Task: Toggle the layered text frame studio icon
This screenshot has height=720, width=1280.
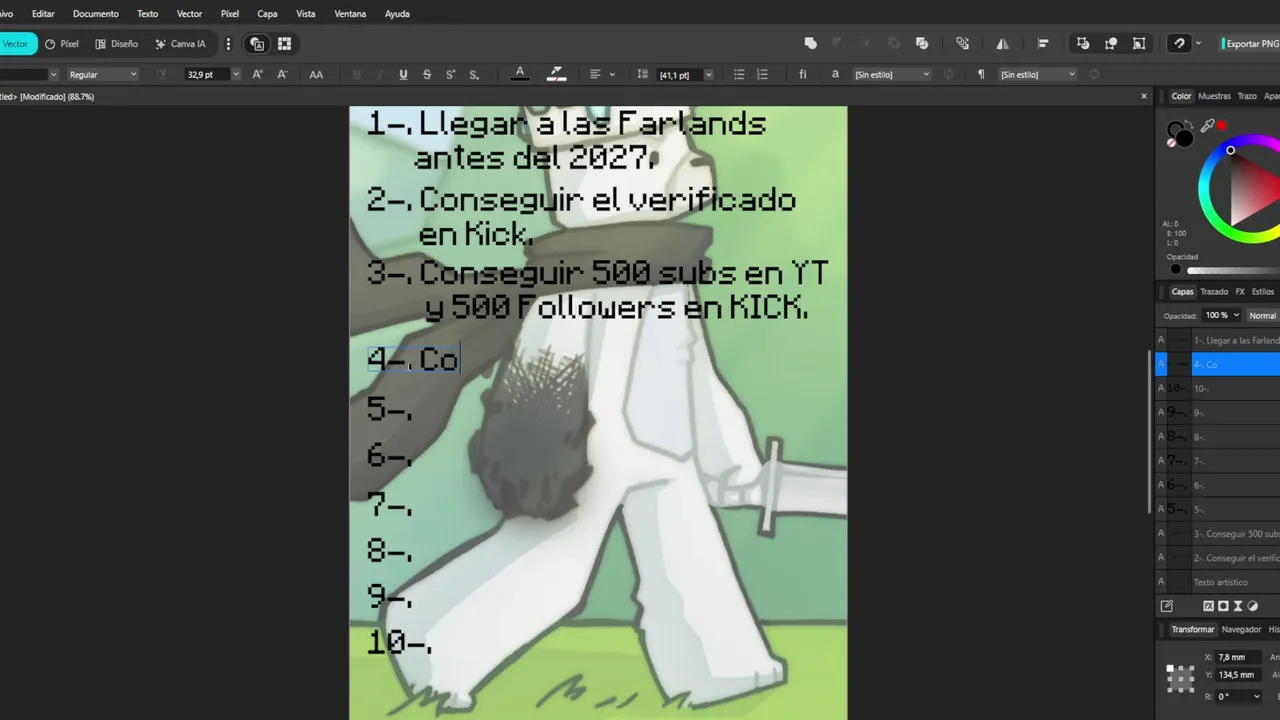Action: click(x=257, y=44)
